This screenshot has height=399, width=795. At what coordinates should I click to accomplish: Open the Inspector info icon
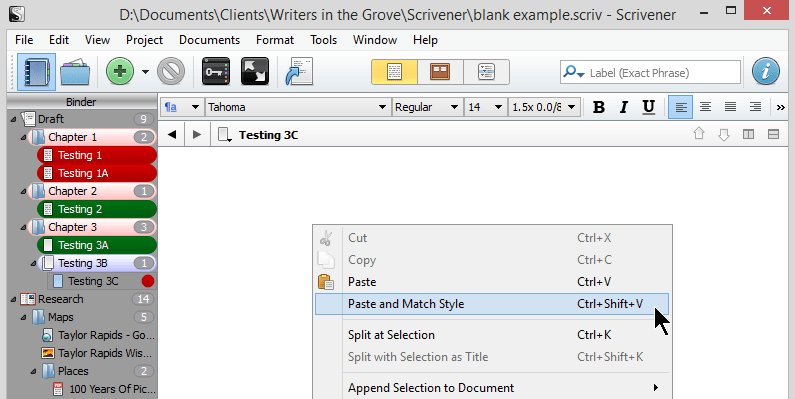[x=766, y=71]
